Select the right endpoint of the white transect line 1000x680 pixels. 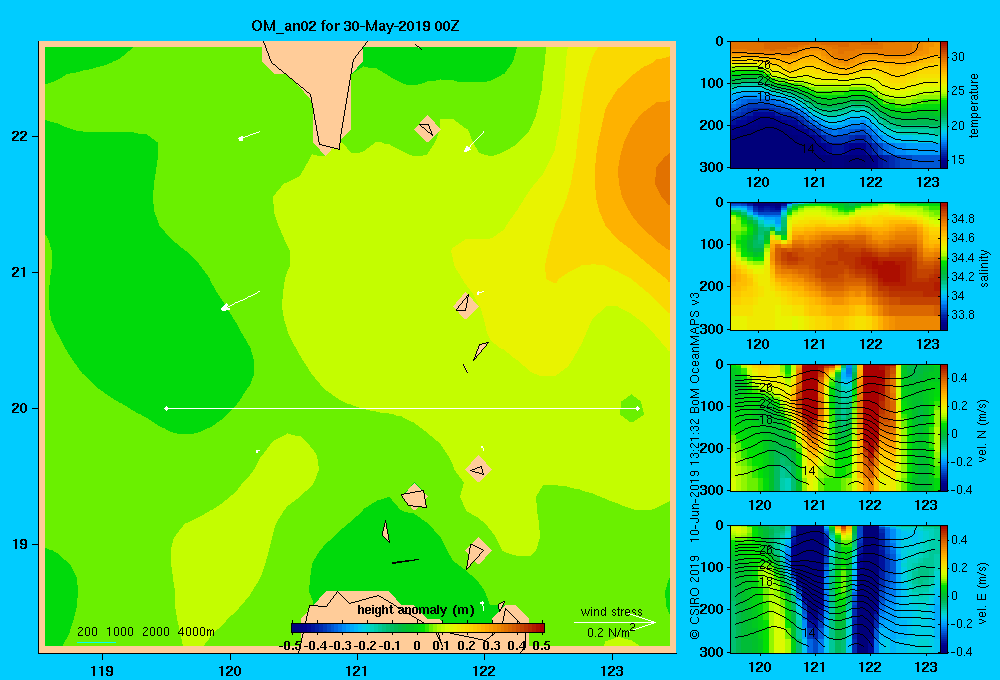click(637, 408)
